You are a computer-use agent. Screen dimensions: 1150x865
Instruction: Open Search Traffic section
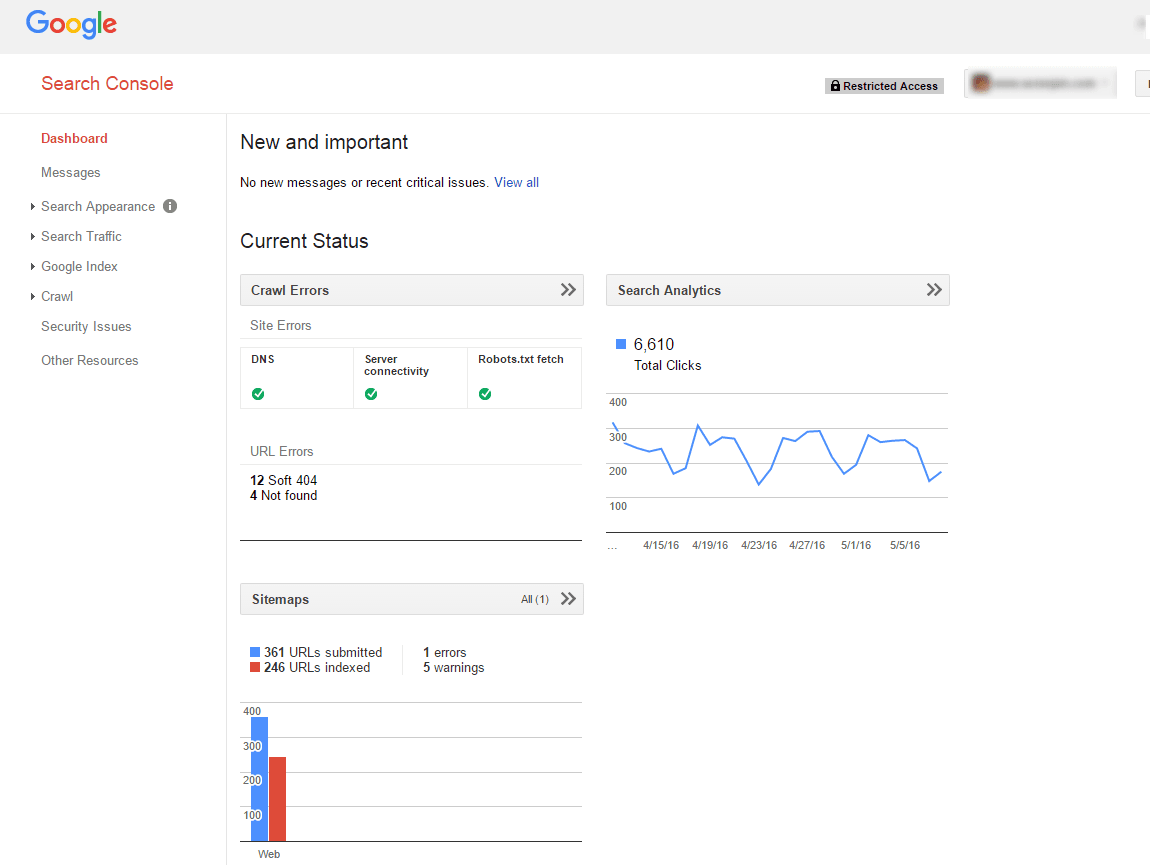tap(81, 236)
